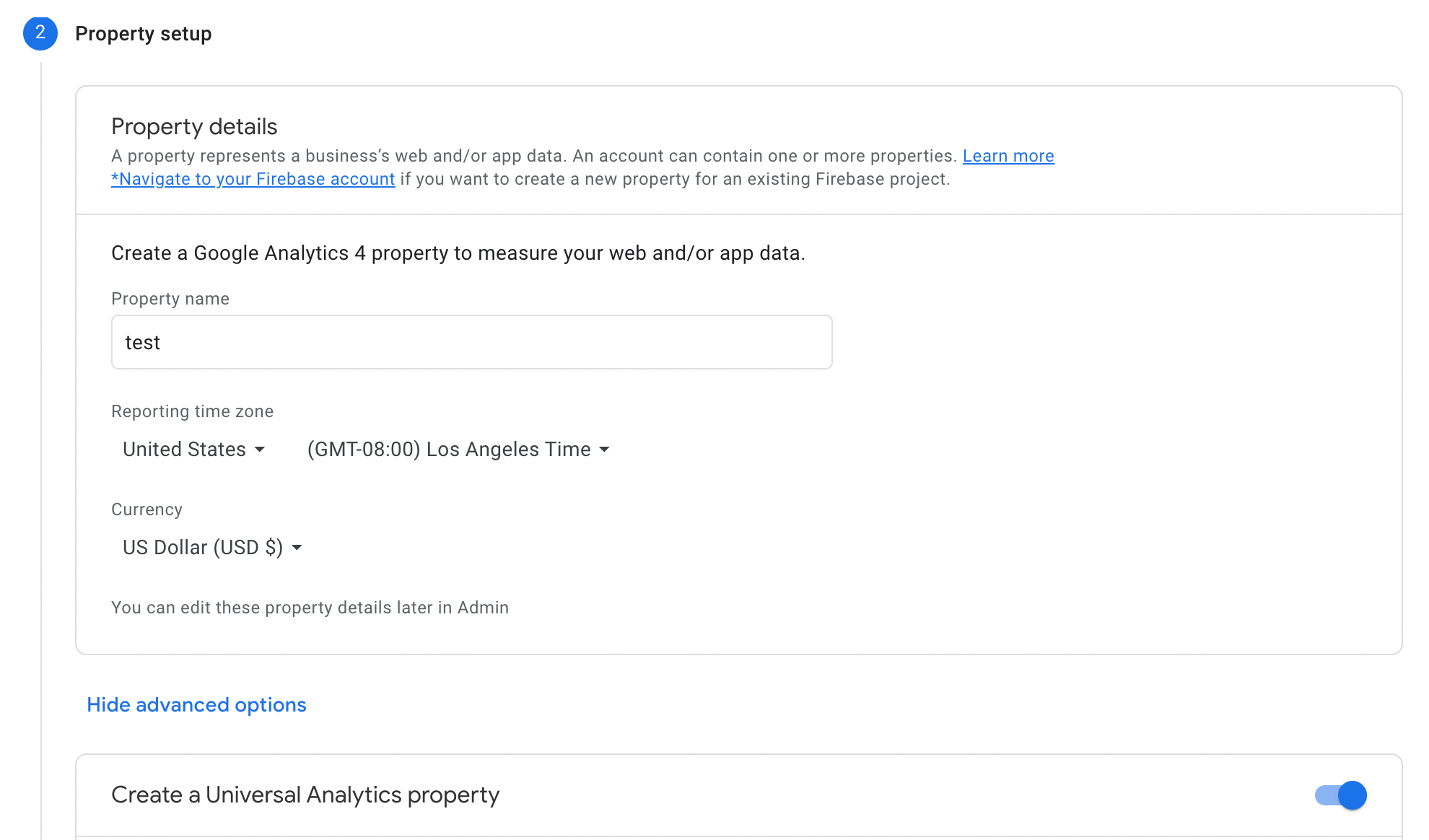Click the Property setup step heading
1429x840 pixels.
click(144, 34)
